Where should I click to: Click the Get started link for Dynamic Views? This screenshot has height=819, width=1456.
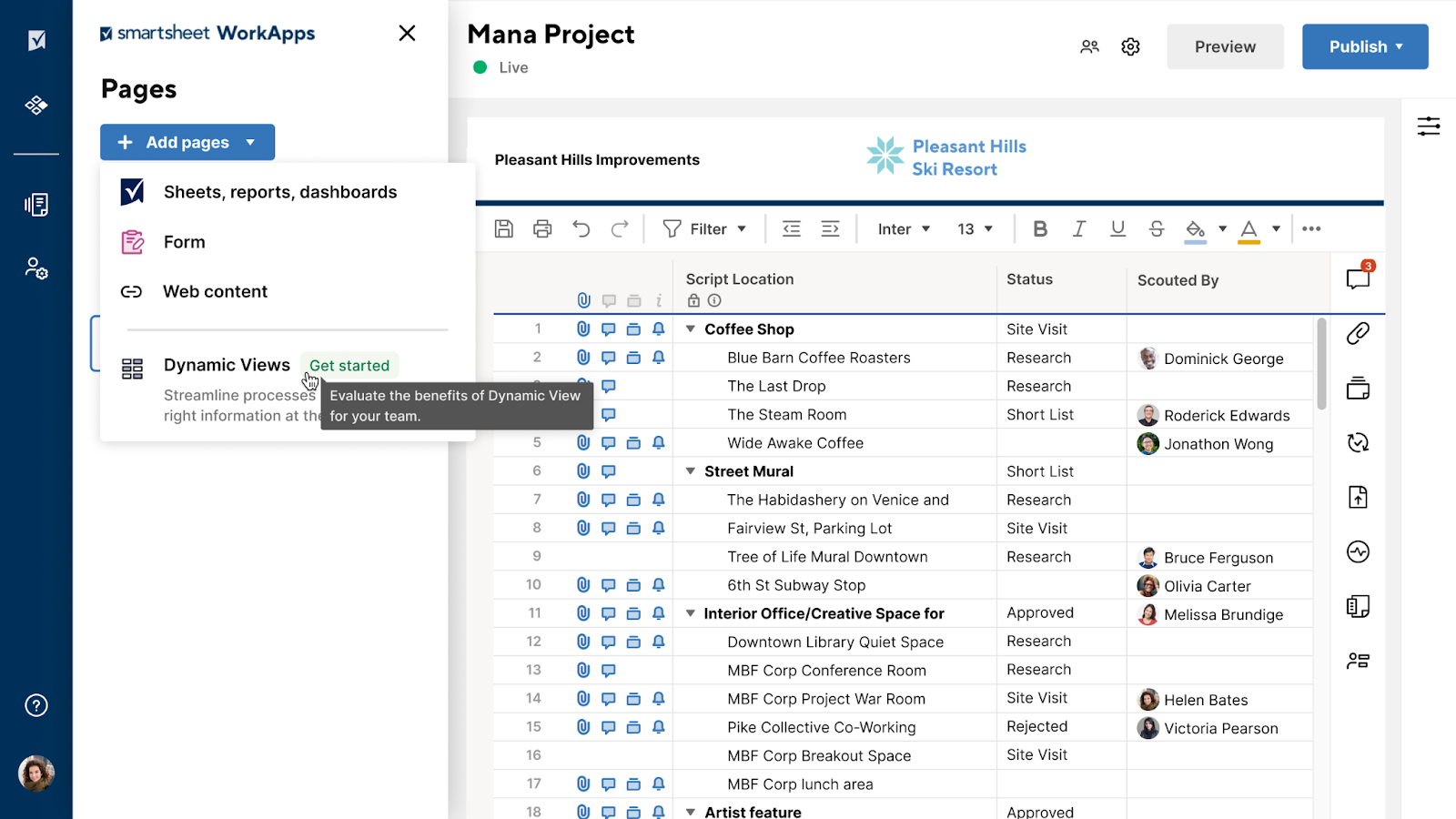coord(349,365)
